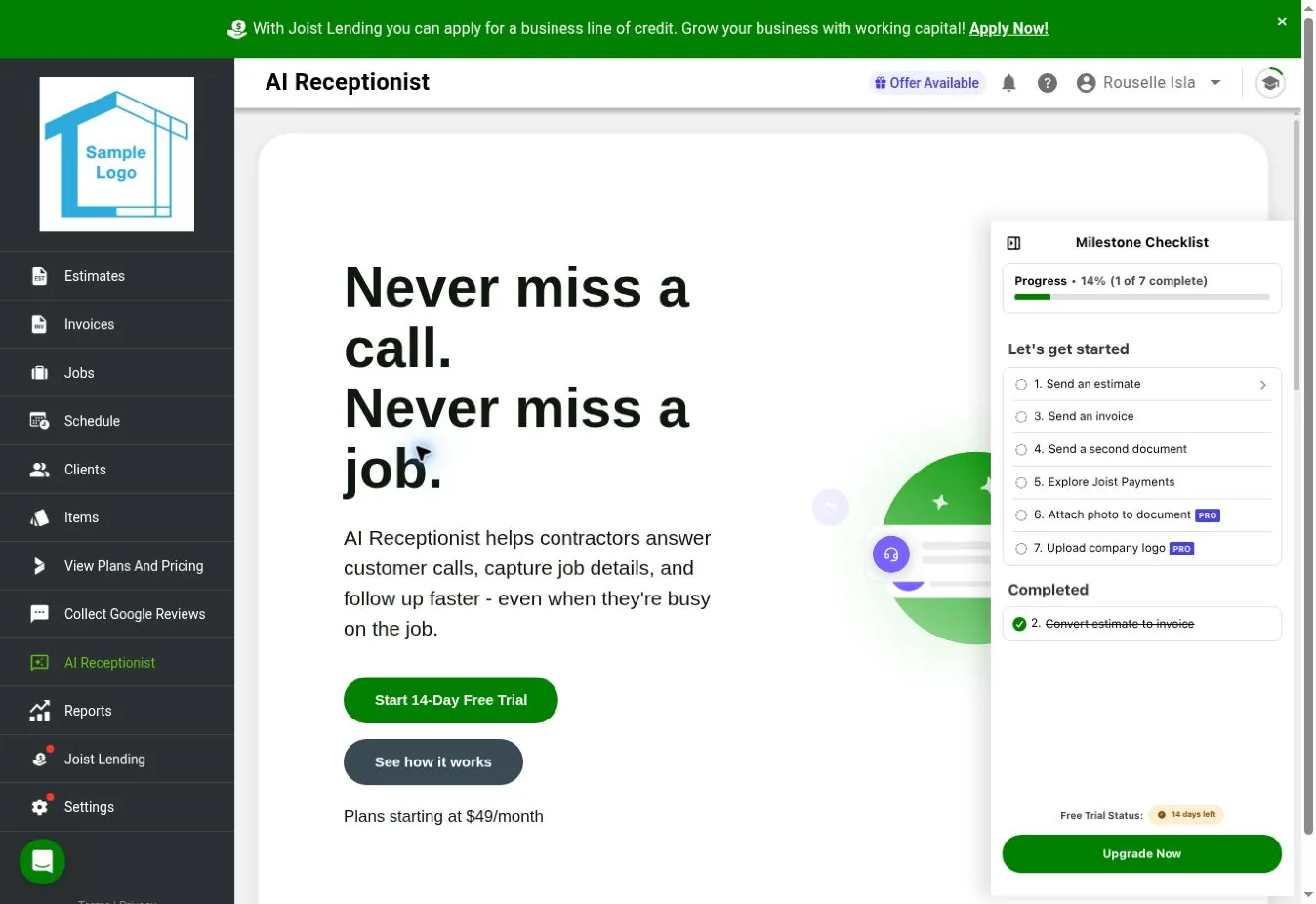The width and height of the screenshot is (1316, 904).
Task: Click the headset icon in the illustration
Action: 891,555
